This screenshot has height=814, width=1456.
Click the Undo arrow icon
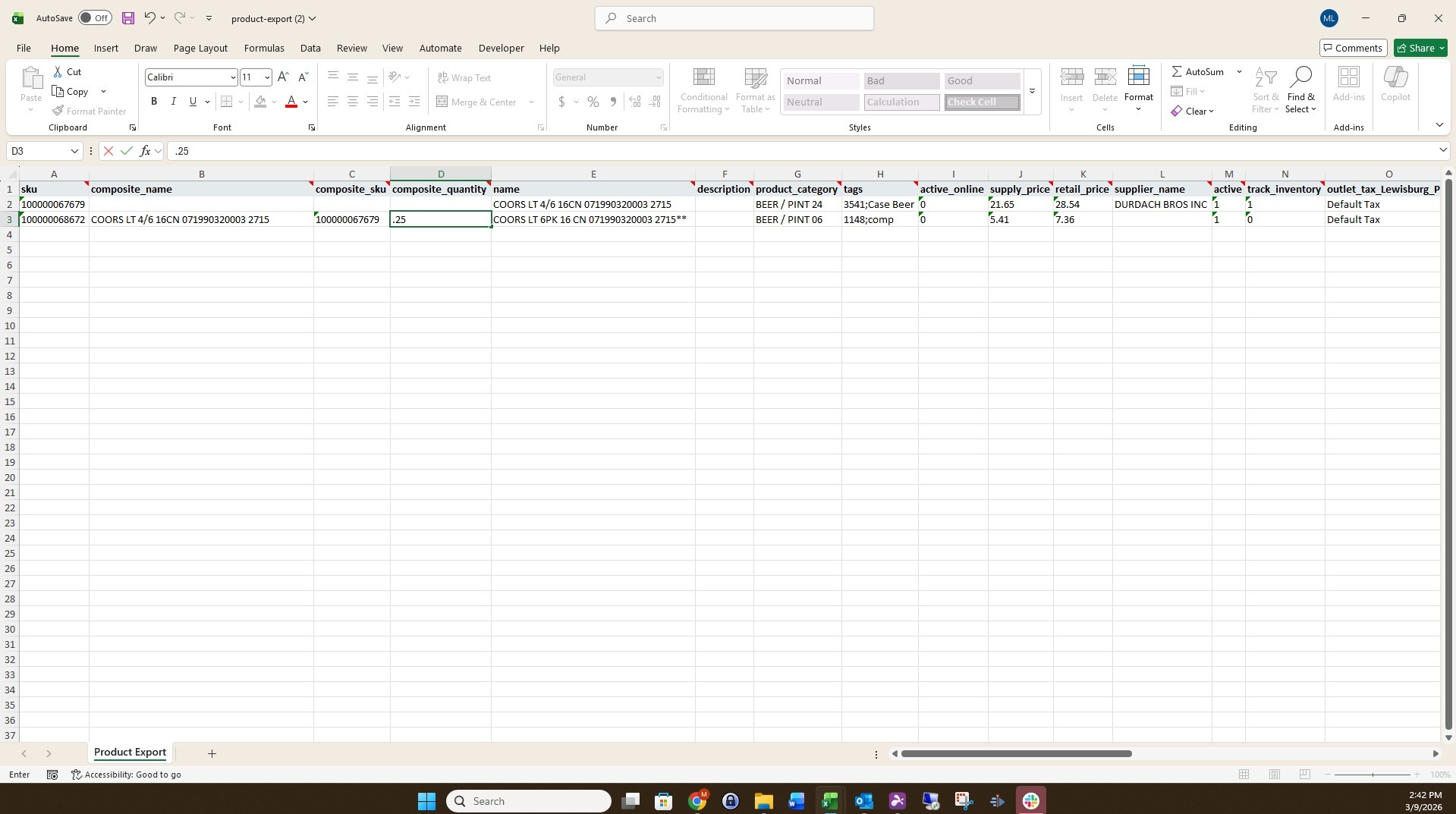pos(149,18)
